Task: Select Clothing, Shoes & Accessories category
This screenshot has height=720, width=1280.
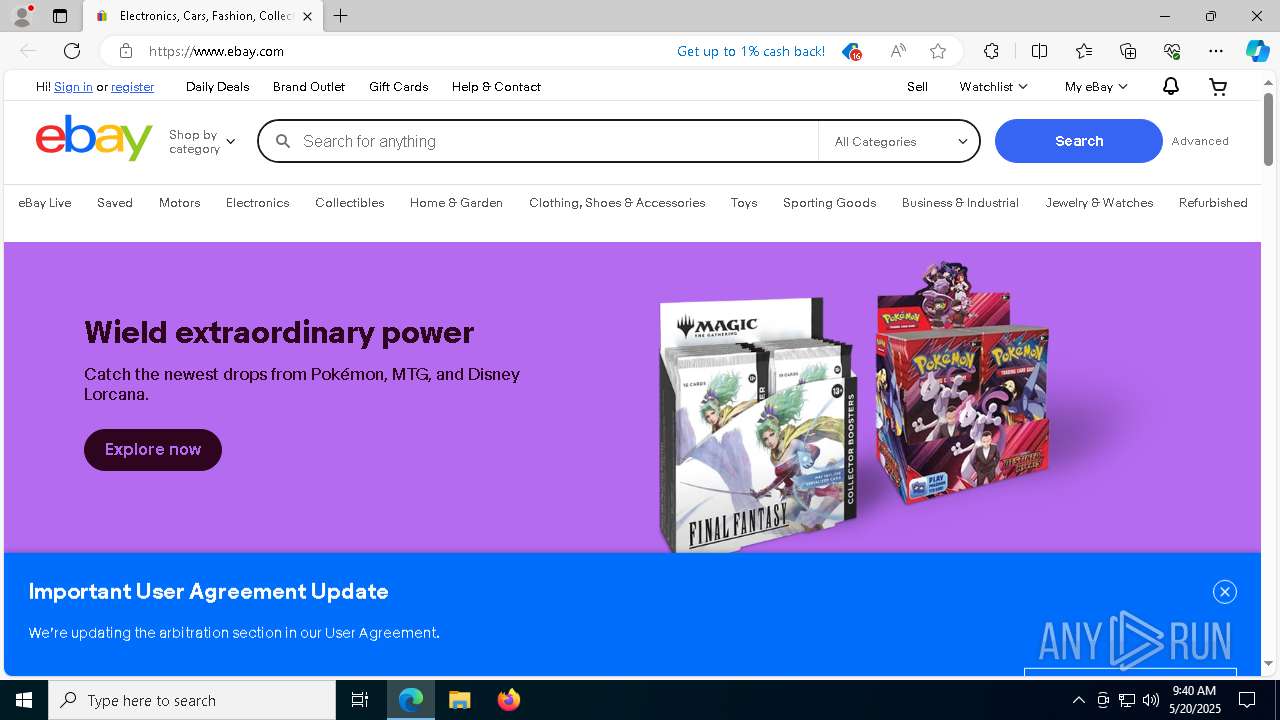Action: [x=617, y=203]
